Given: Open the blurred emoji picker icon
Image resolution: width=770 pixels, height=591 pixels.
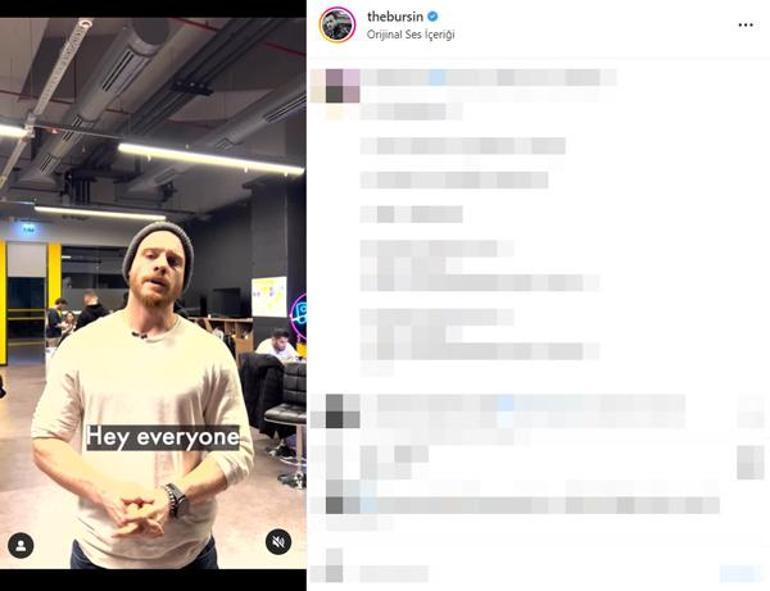Looking at the screenshot, I should [334, 565].
